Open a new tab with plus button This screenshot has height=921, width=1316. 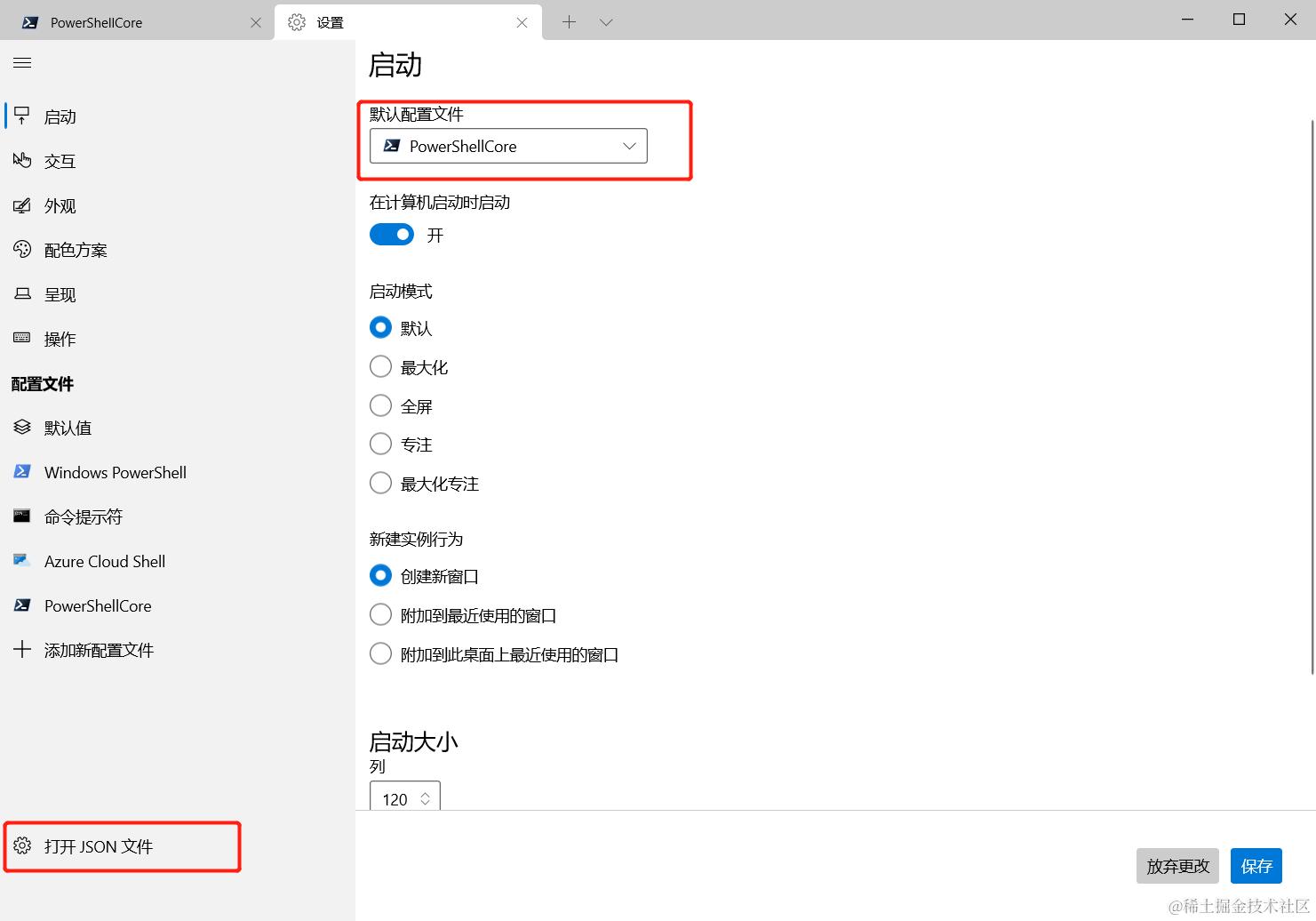point(569,22)
